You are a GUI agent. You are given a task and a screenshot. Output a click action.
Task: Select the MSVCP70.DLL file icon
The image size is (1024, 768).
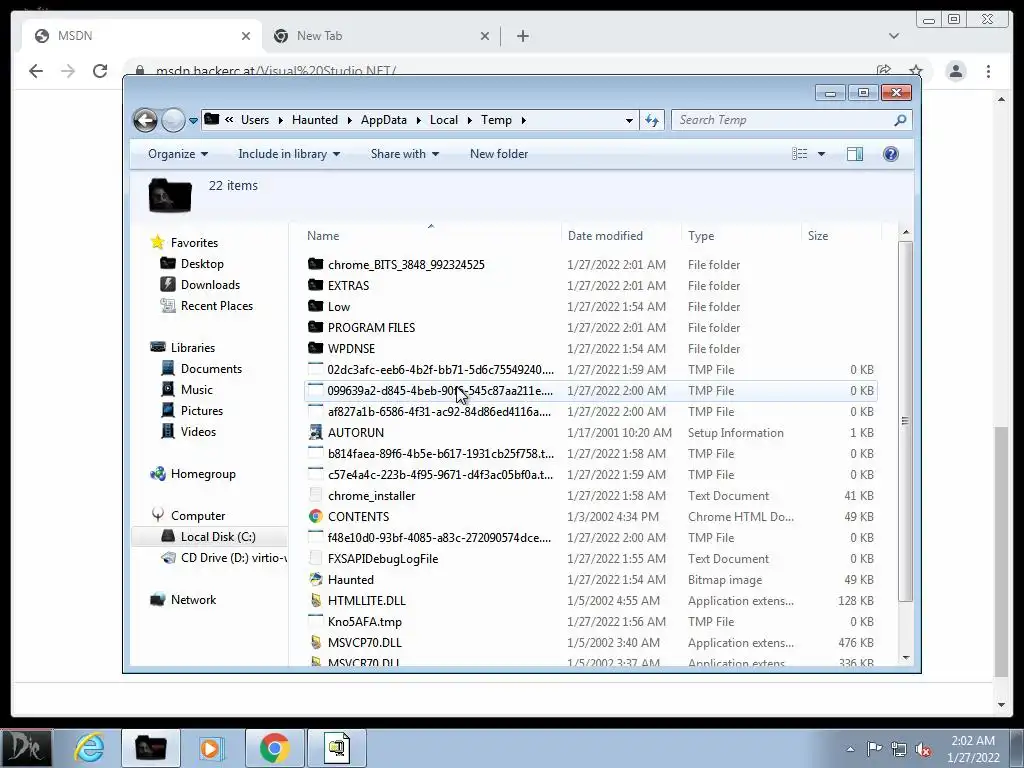pos(315,643)
